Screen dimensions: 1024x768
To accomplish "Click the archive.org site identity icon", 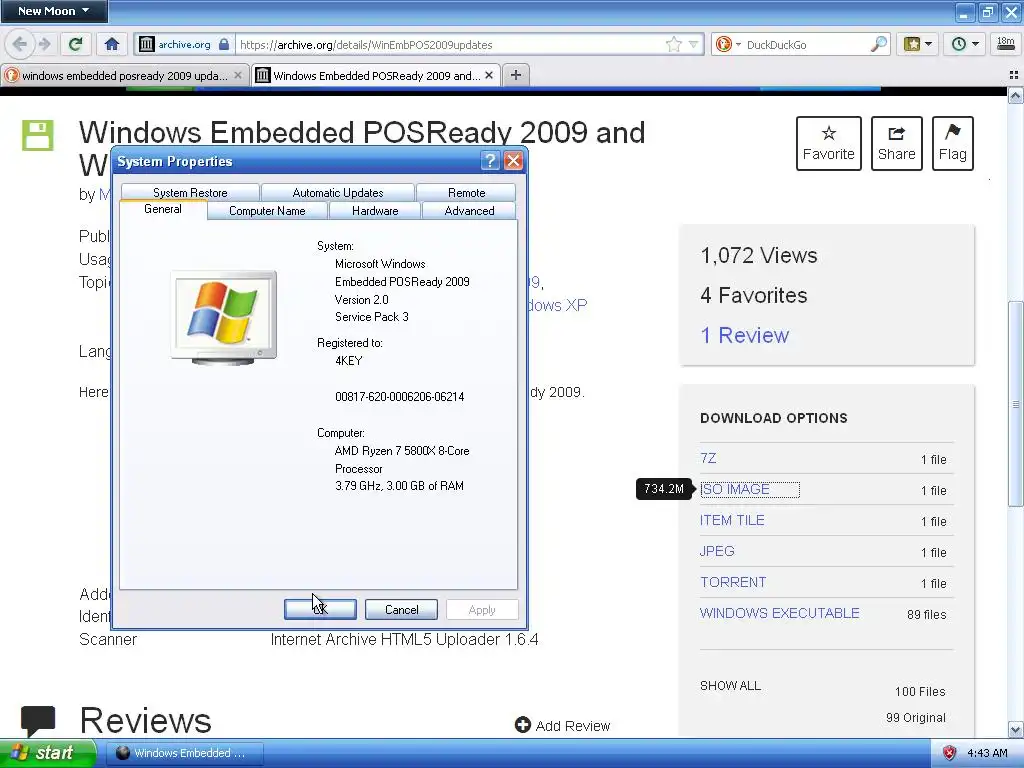I will [x=147, y=44].
